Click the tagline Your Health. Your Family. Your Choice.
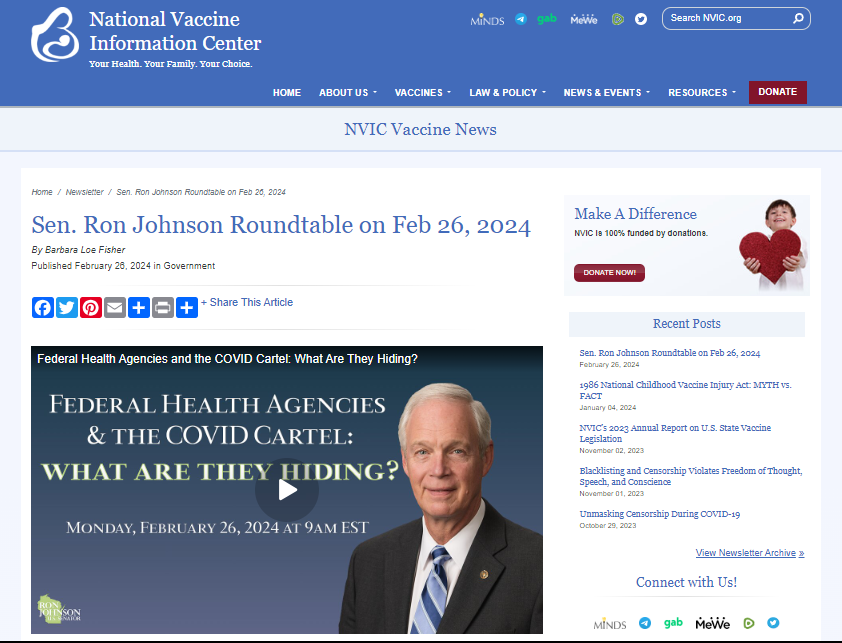 pyautogui.click(x=171, y=64)
